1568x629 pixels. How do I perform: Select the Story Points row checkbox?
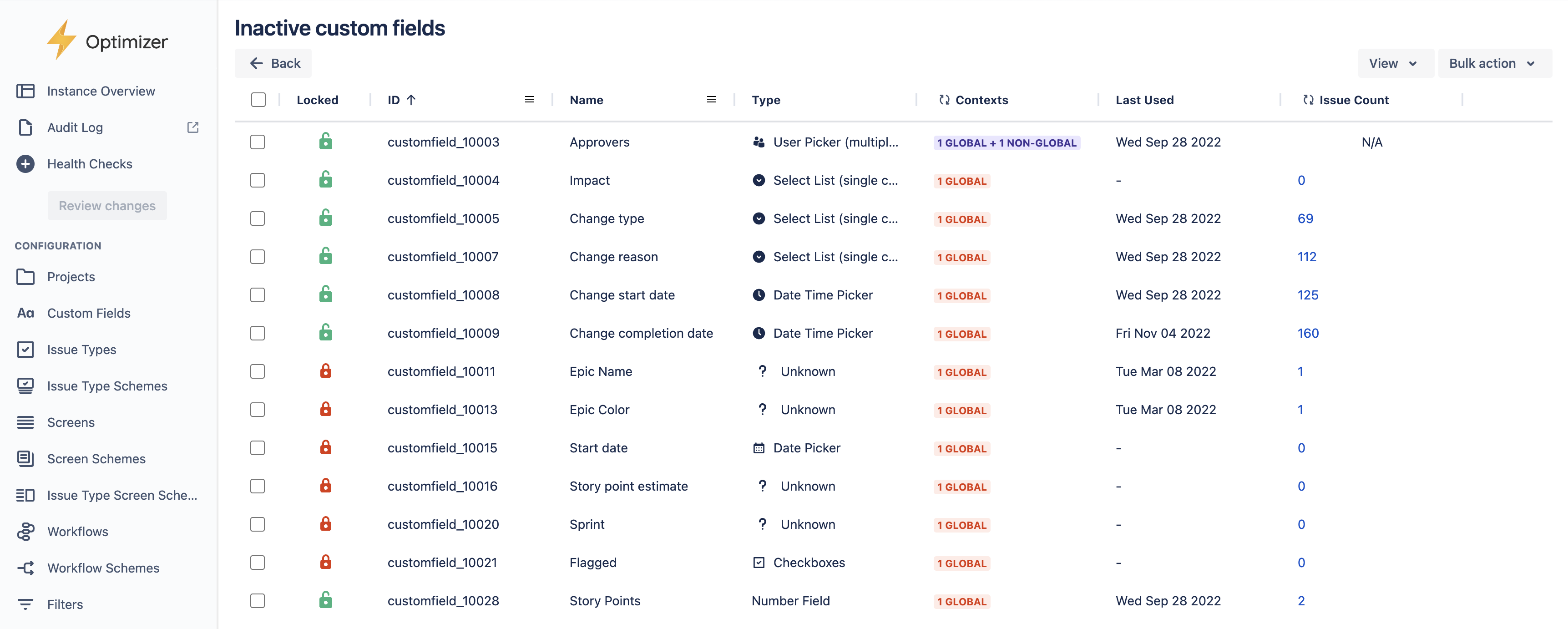click(x=258, y=600)
